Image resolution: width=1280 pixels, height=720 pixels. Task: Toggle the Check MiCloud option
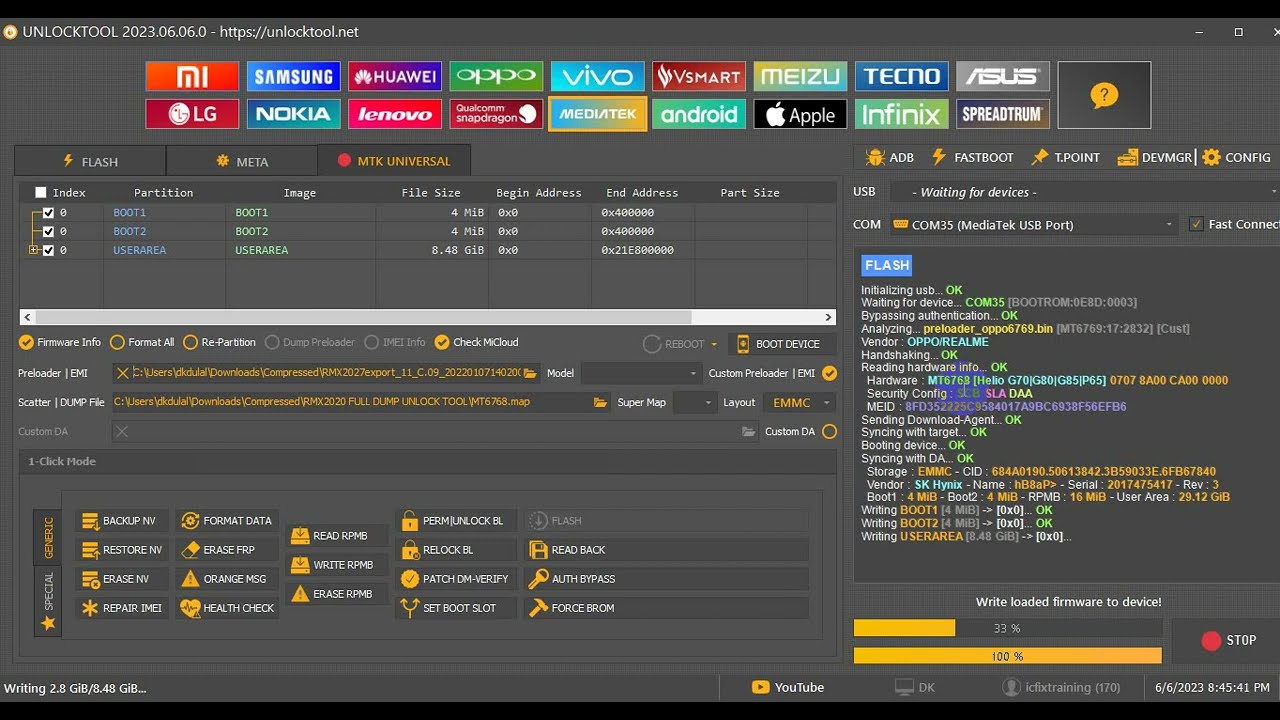tap(476, 342)
